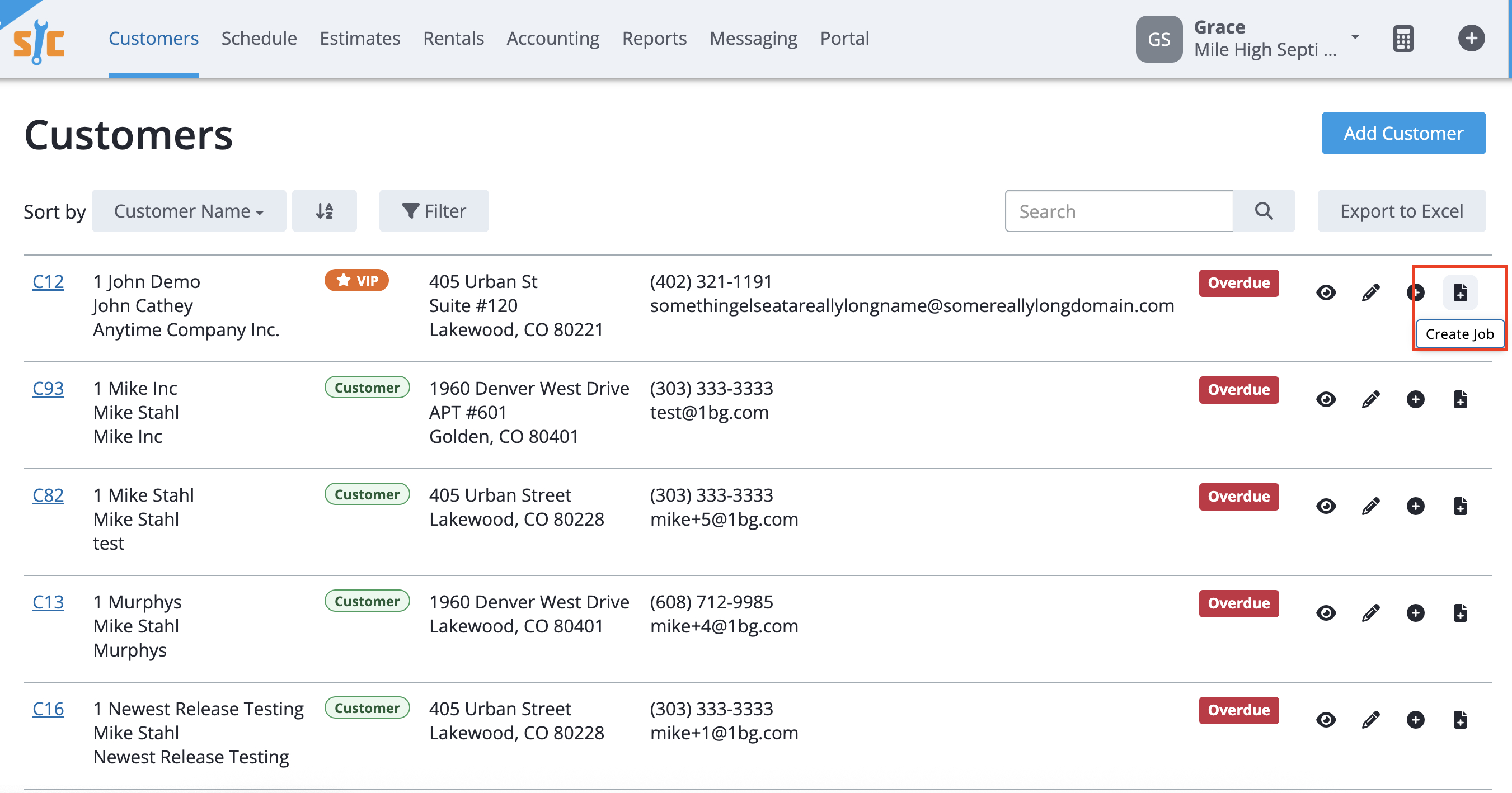
Task: Select the Create Job icon for Newest Release Testing
Action: click(x=1460, y=720)
